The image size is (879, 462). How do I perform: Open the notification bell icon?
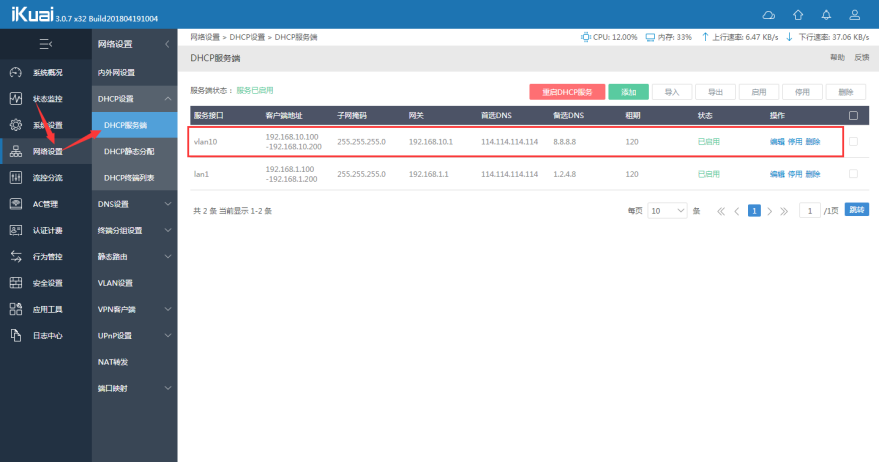[x=826, y=15]
